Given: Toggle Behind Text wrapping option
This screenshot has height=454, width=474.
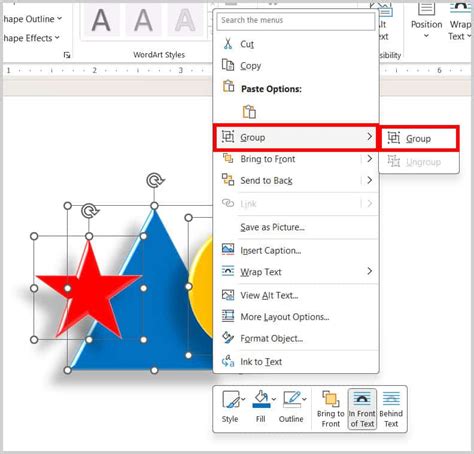Looking at the screenshot, I should click(391, 409).
